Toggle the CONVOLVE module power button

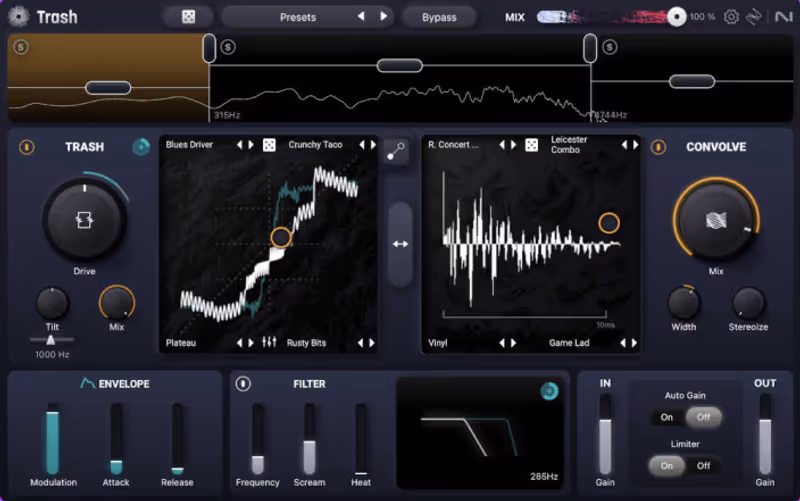tap(658, 147)
